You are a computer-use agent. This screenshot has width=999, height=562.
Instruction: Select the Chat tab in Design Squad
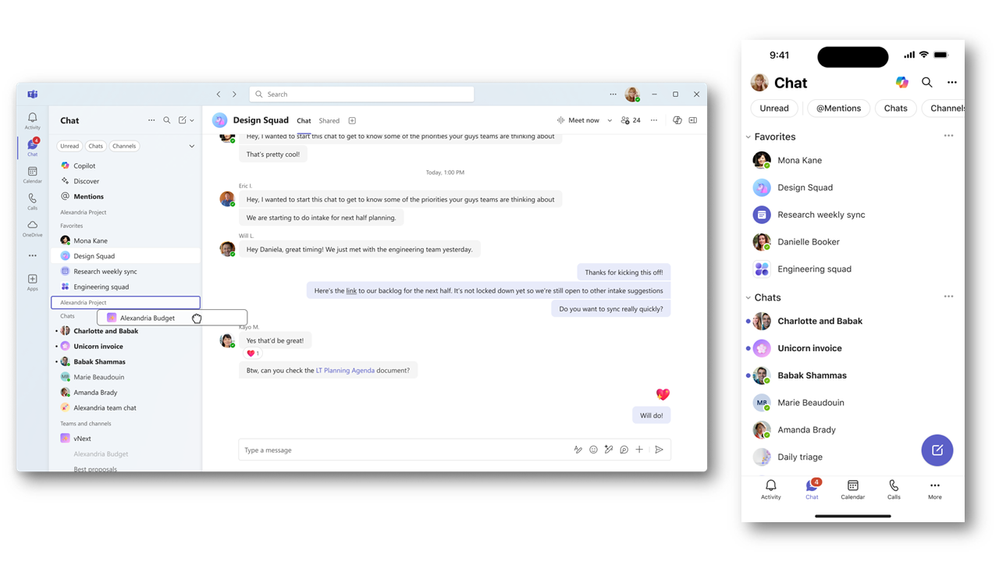[x=304, y=120]
